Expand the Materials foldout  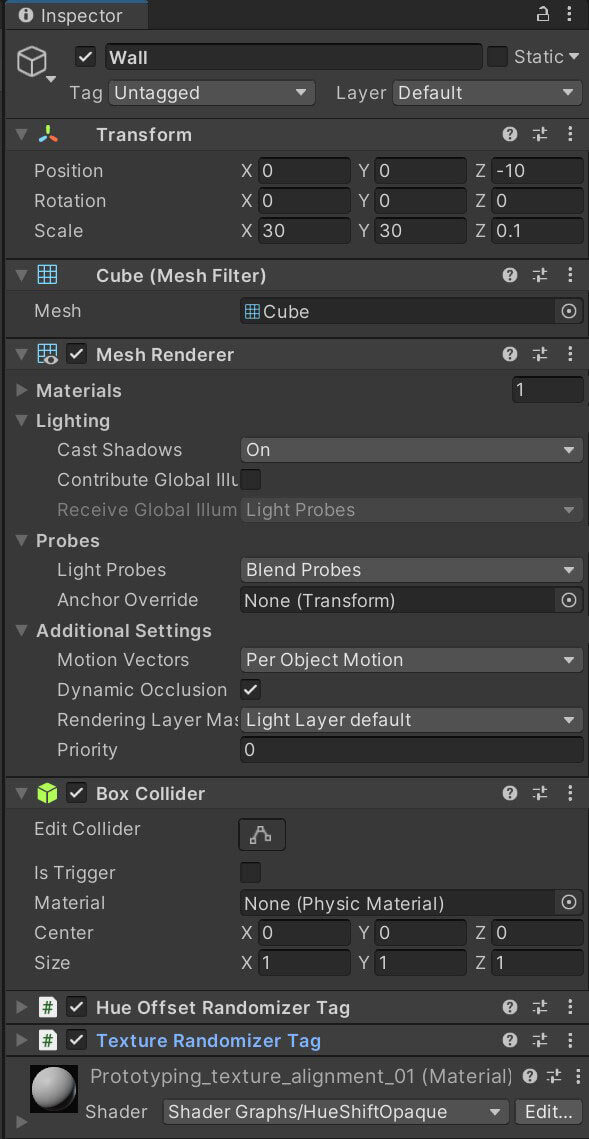pyautogui.click(x=22, y=391)
